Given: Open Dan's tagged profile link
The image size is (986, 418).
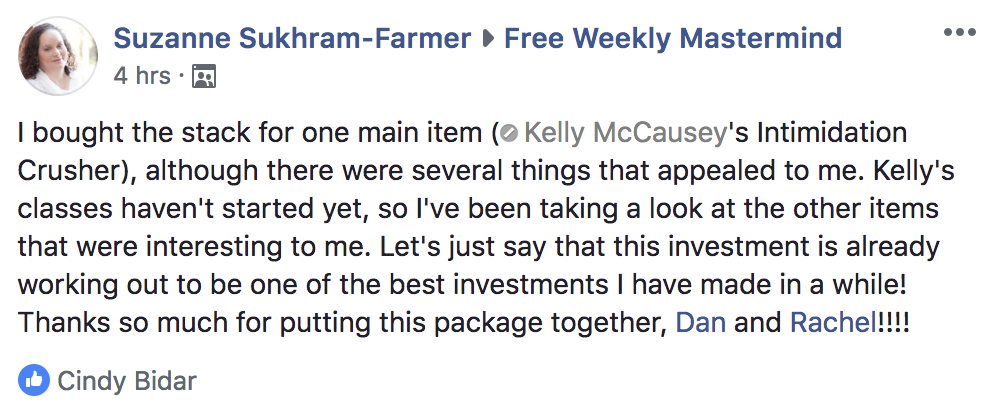Looking at the screenshot, I should tap(701, 323).
